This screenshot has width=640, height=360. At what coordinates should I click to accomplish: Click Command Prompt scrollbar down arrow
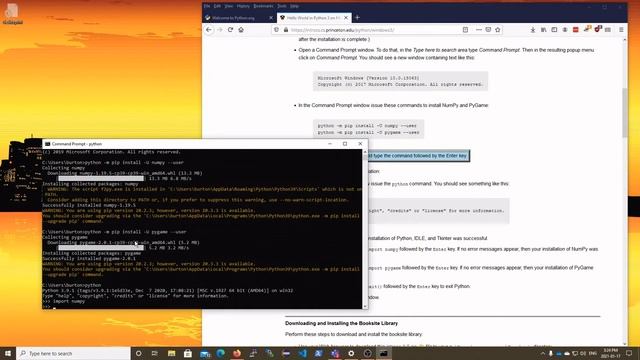(x=365, y=306)
